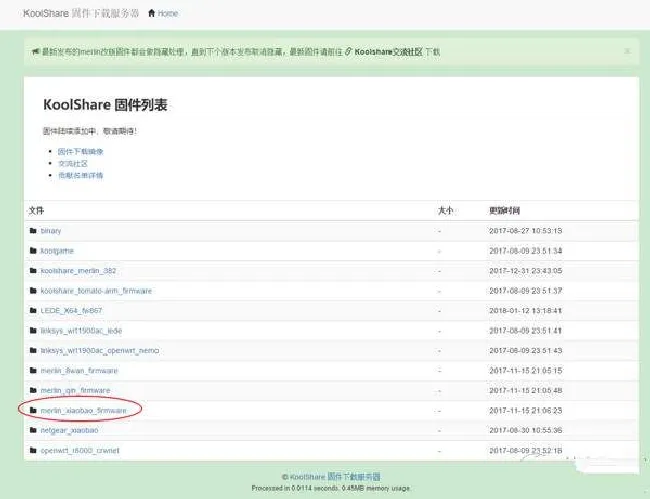Click the date 2018-01-12 13:18:41
This screenshot has height=499, width=650.
coord(526,310)
